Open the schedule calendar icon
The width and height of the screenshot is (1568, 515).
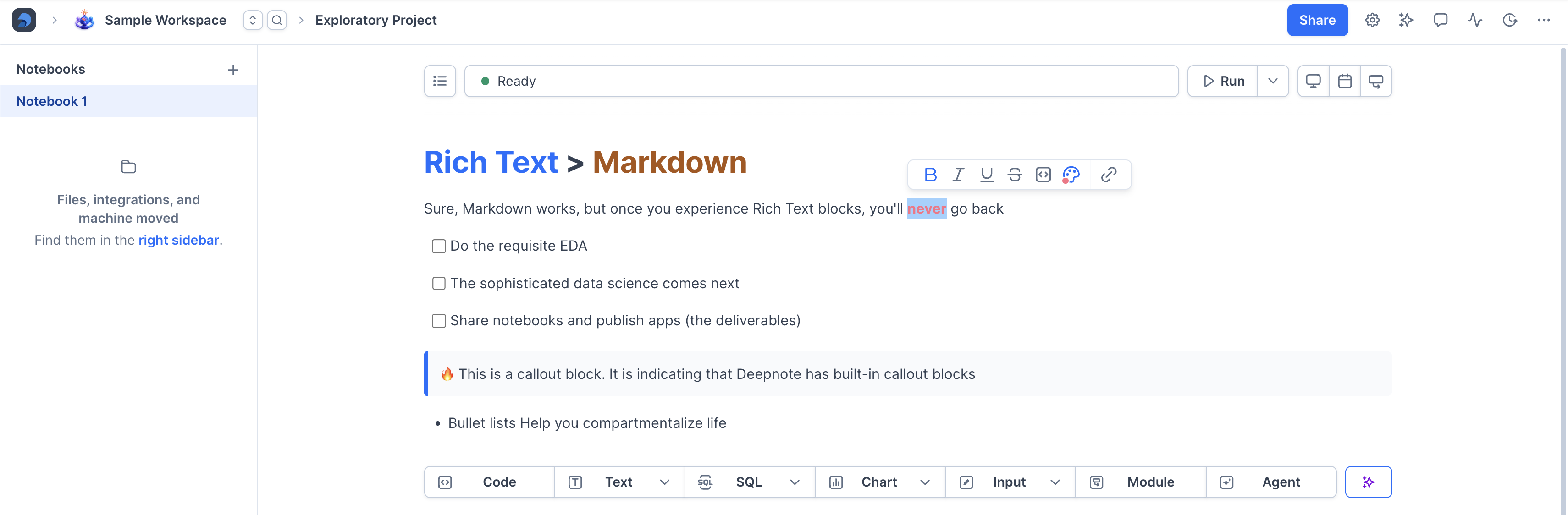click(x=1345, y=81)
